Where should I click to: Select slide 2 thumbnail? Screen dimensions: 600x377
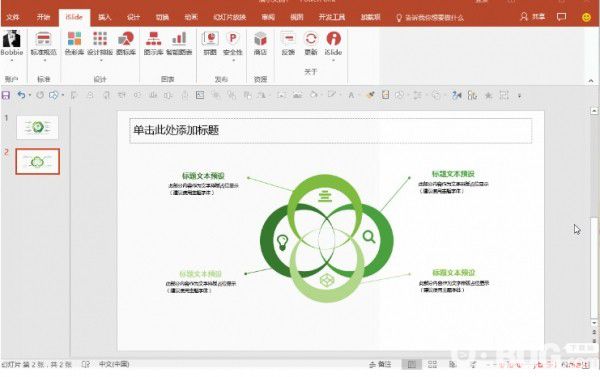tap(38, 162)
